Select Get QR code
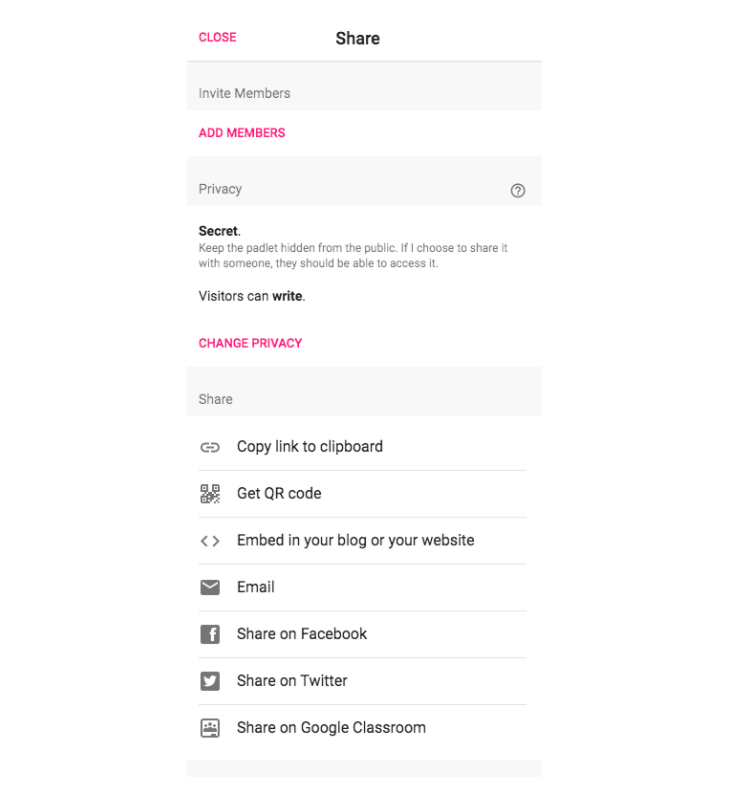 (x=279, y=493)
